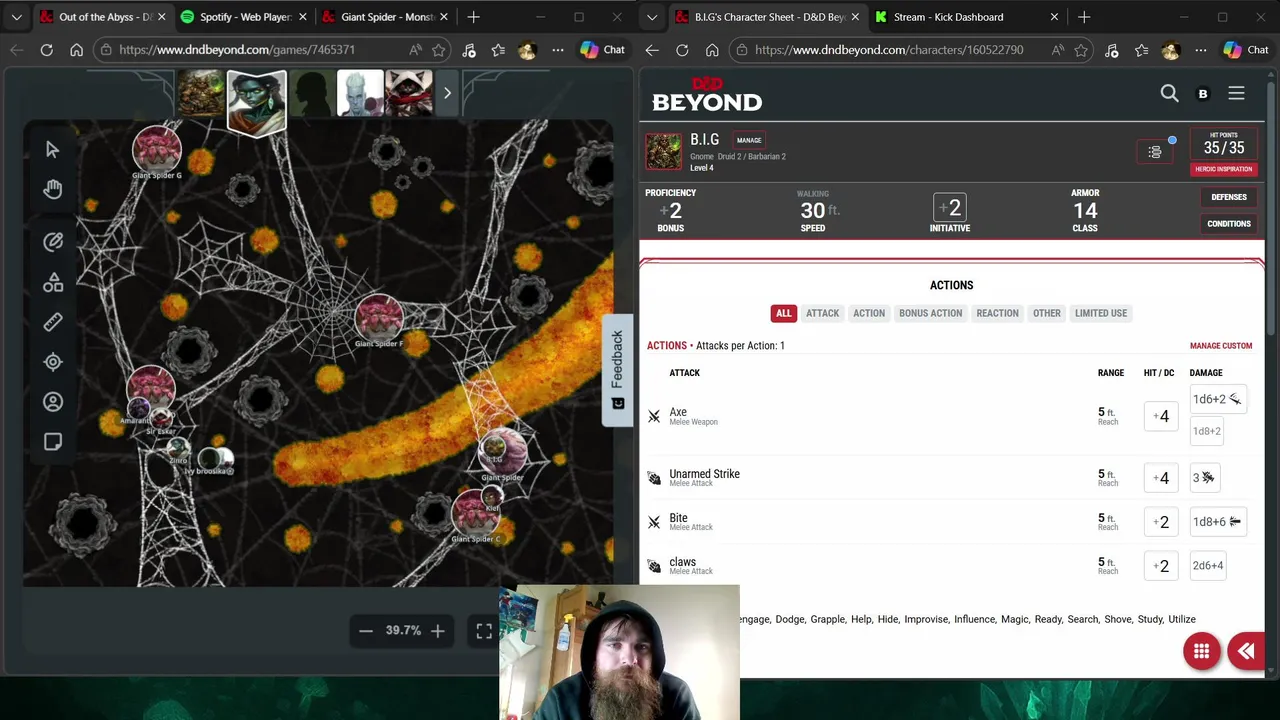Select the Attack filter tab
Image resolution: width=1280 pixels, height=720 pixels.
[x=823, y=313]
